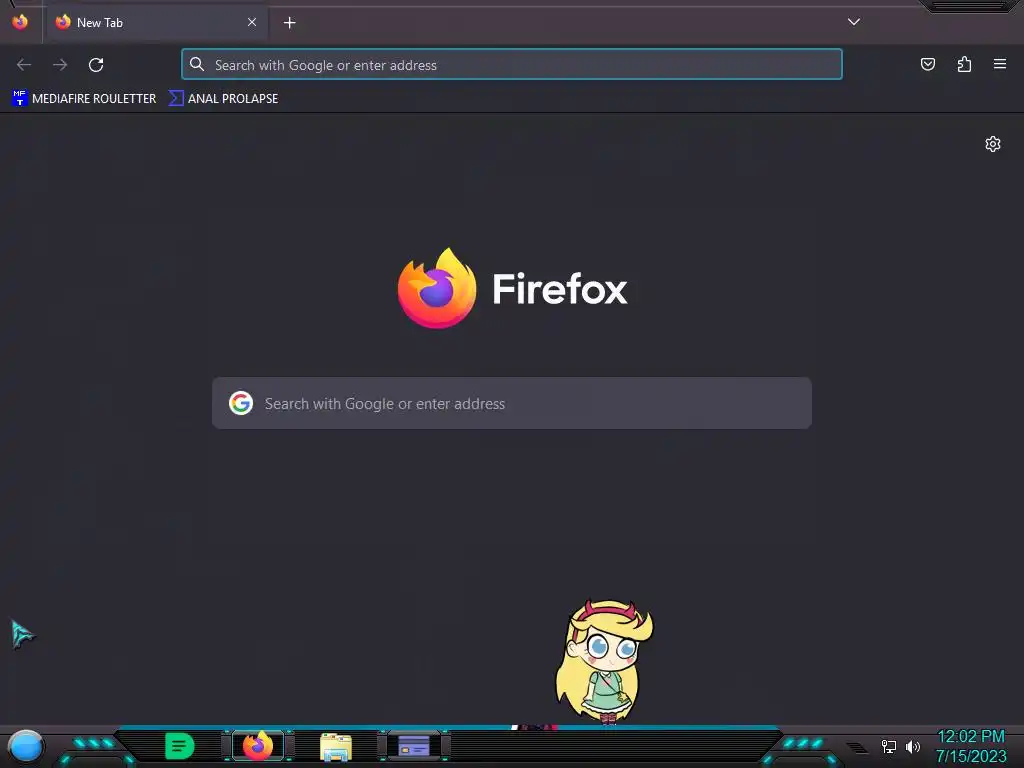Go back one page arrow
Viewport: 1024px width, 768px height.
[24, 65]
